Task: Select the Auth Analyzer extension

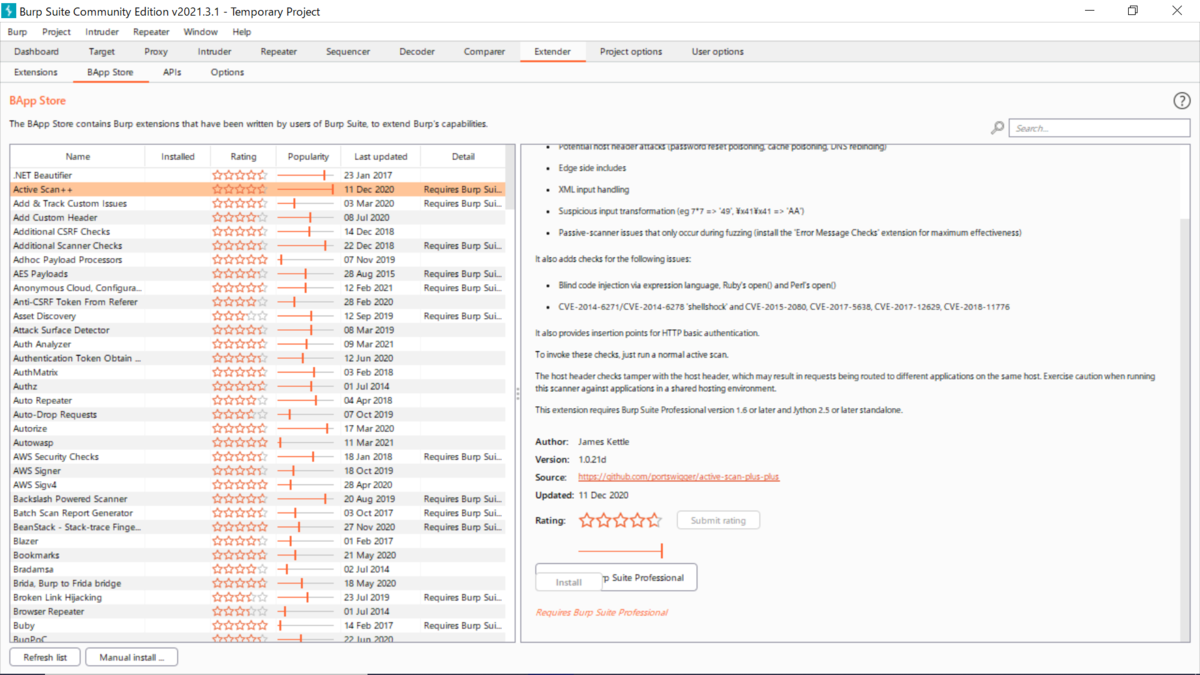Action: click(x=258, y=344)
